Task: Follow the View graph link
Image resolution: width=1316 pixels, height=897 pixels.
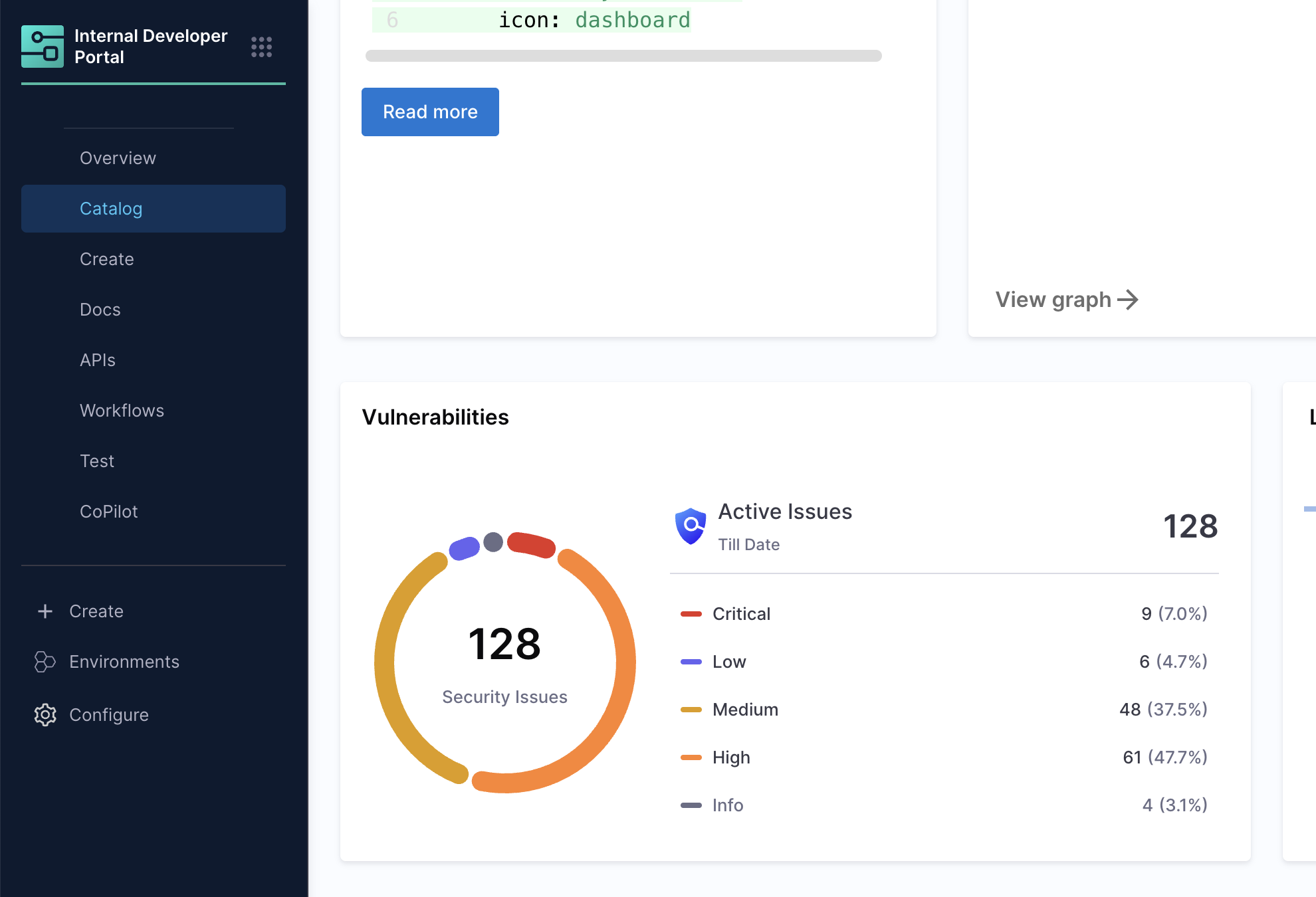Action: pos(1053,300)
